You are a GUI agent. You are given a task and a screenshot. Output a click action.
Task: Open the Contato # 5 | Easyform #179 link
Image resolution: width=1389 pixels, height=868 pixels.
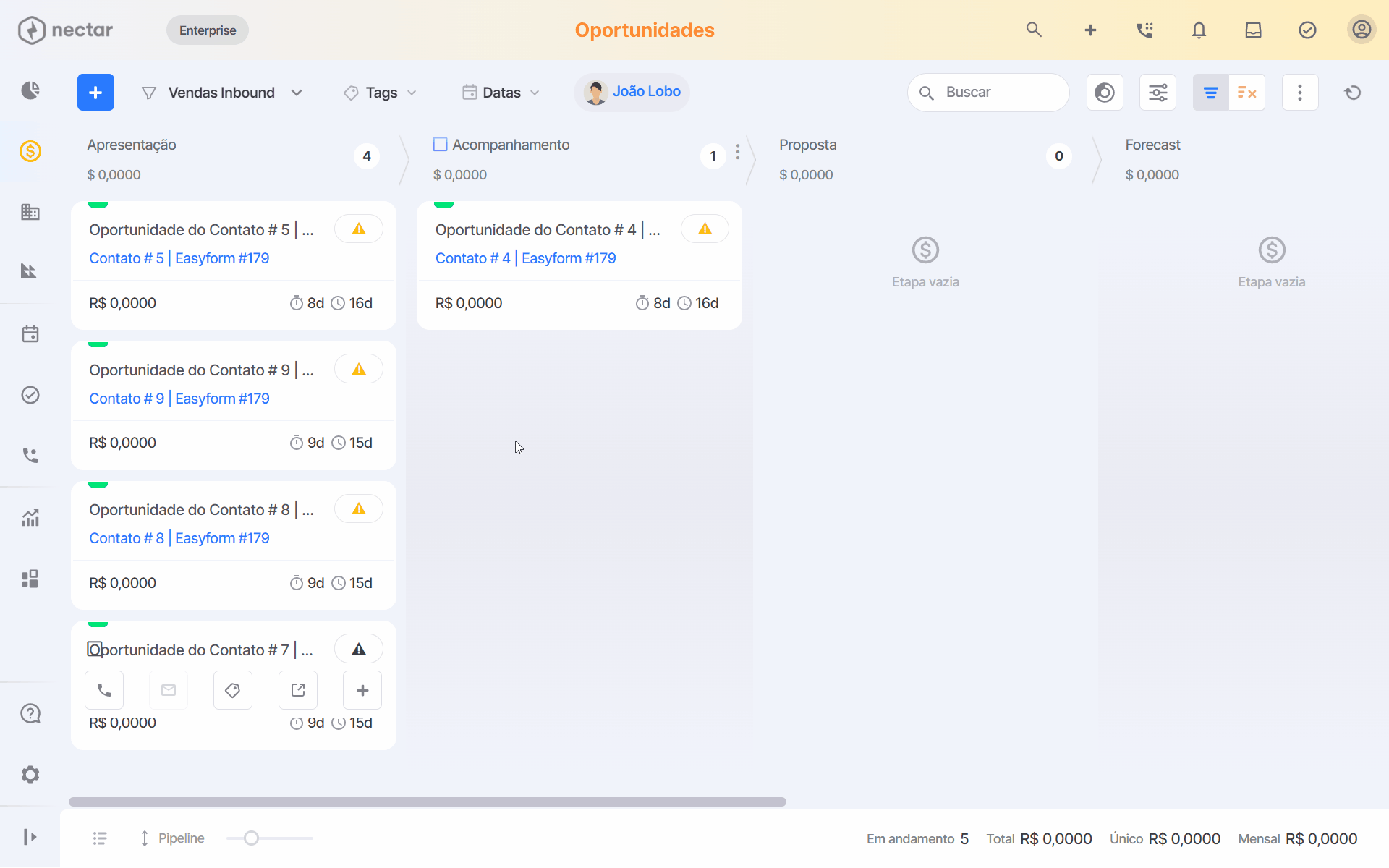coord(179,258)
